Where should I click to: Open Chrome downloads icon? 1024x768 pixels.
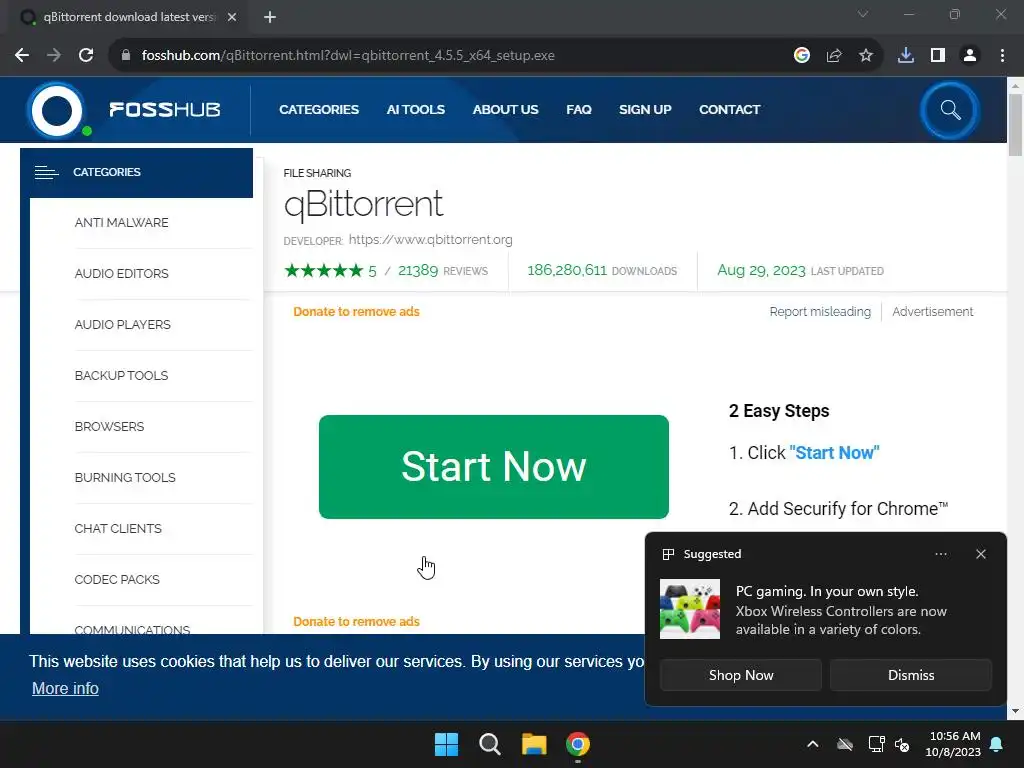pos(906,56)
